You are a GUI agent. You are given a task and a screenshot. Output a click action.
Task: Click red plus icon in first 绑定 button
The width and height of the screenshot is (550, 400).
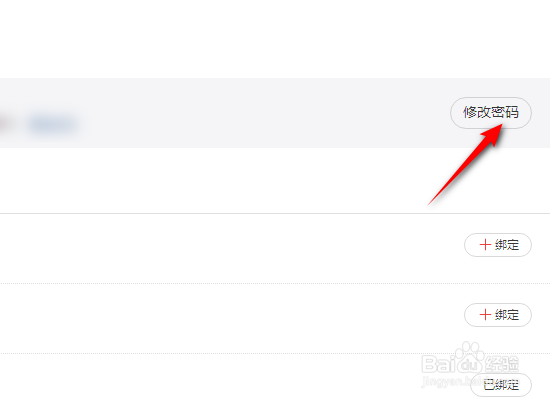coord(485,245)
